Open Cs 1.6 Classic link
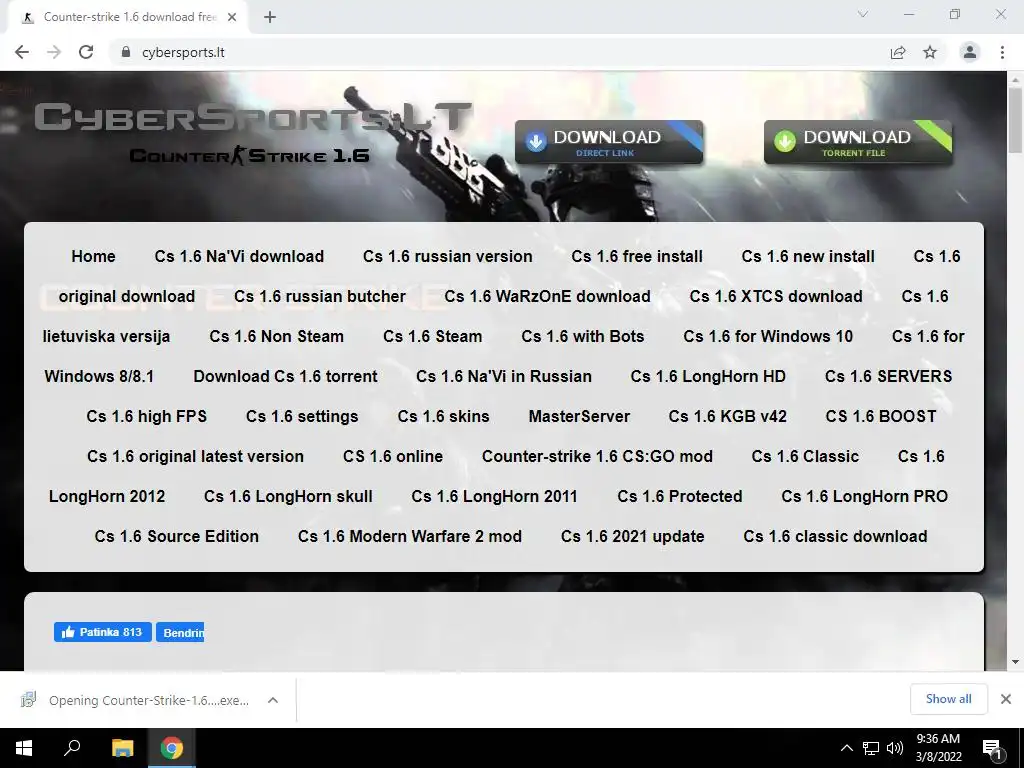Viewport: 1024px width, 768px height. pos(805,456)
